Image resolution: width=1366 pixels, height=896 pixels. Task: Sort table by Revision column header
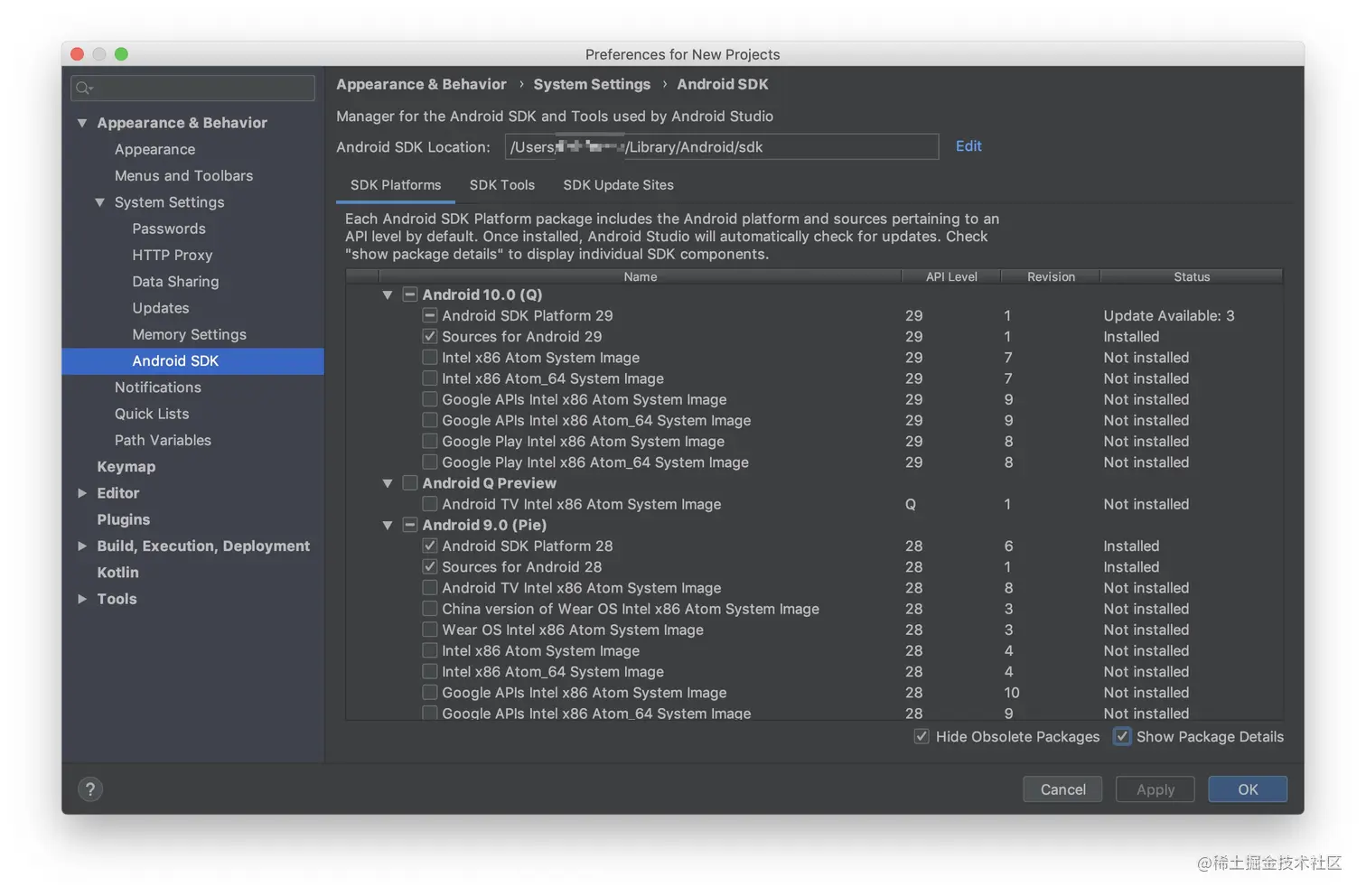coord(1051,276)
